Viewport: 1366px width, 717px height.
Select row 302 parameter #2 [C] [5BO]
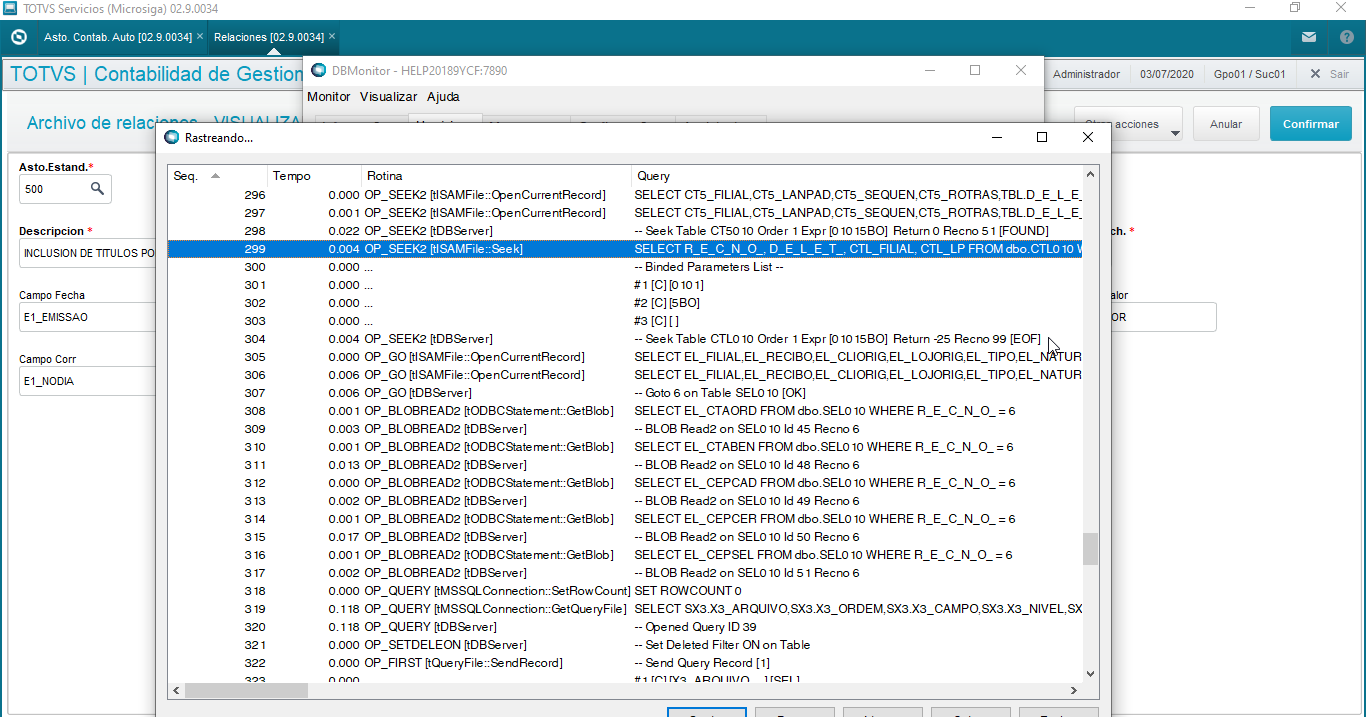[x=625, y=303]
